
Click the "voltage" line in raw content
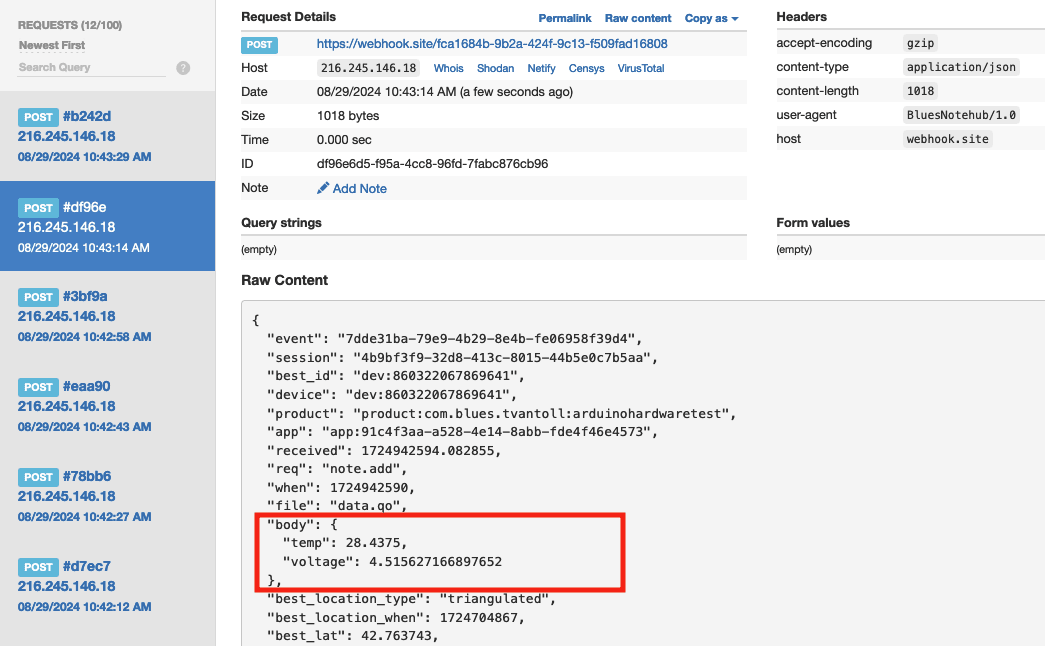[x=392, y=561]
